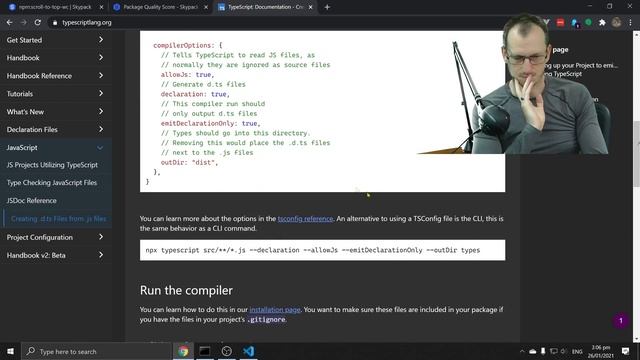This screenshot has width=640, height=360.
Task: Click the page vertical scrollbar thumb
Action: (x=636, y=153)
